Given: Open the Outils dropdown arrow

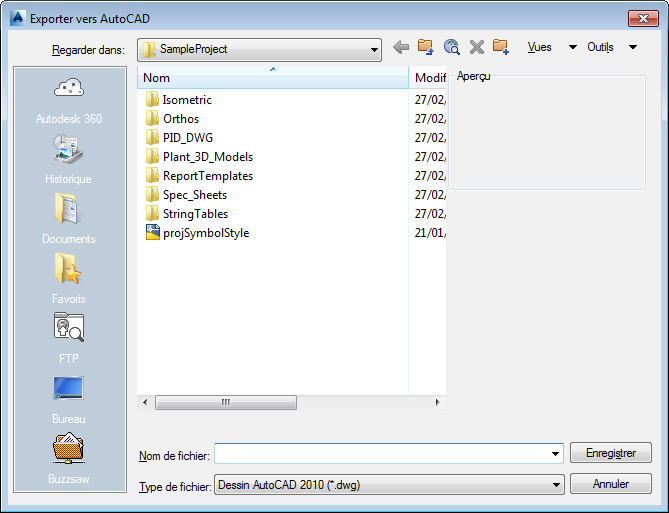Looking at the screenshot, I should tap(633, 47).
